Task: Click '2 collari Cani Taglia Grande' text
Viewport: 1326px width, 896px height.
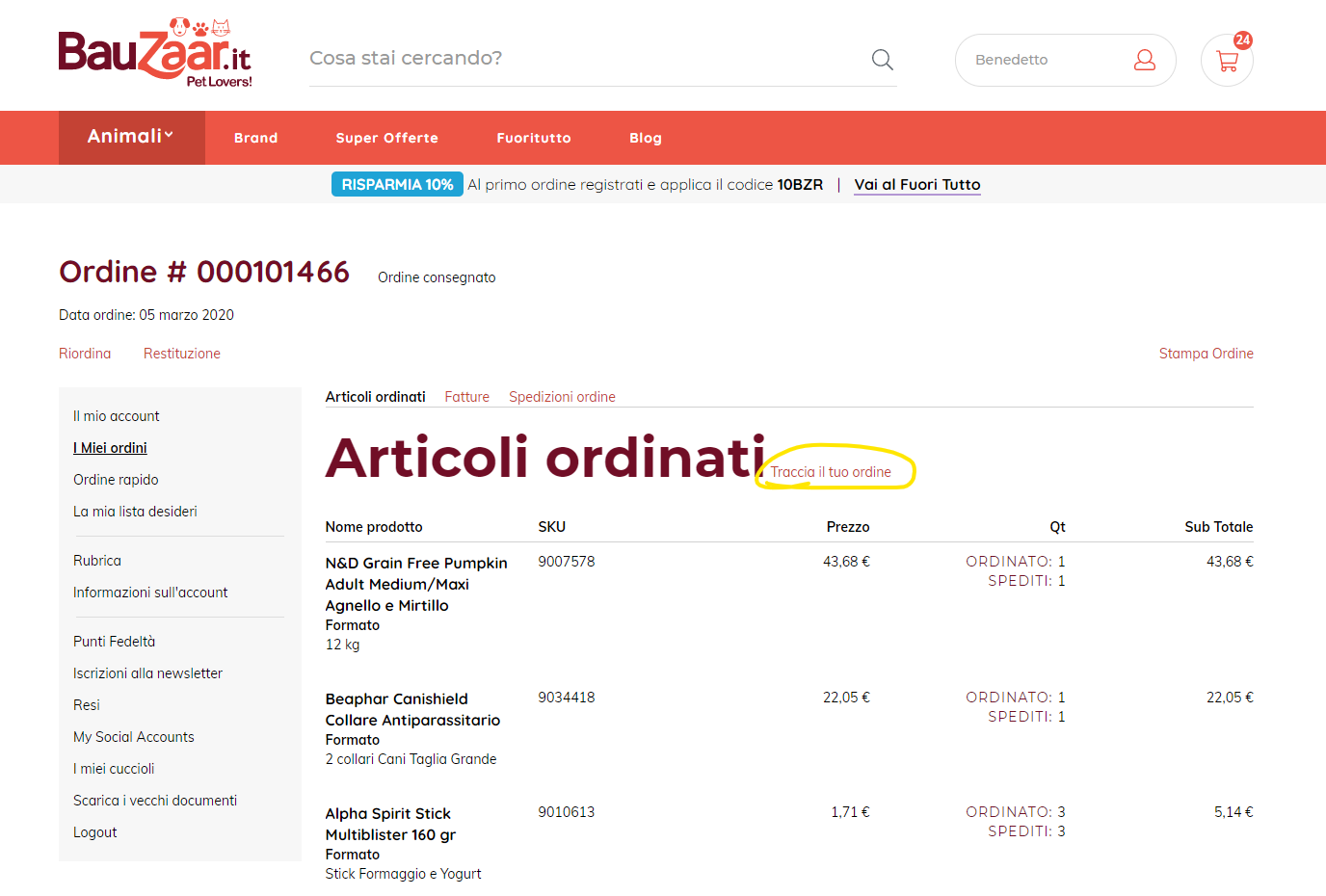Action: coord(411,759)
